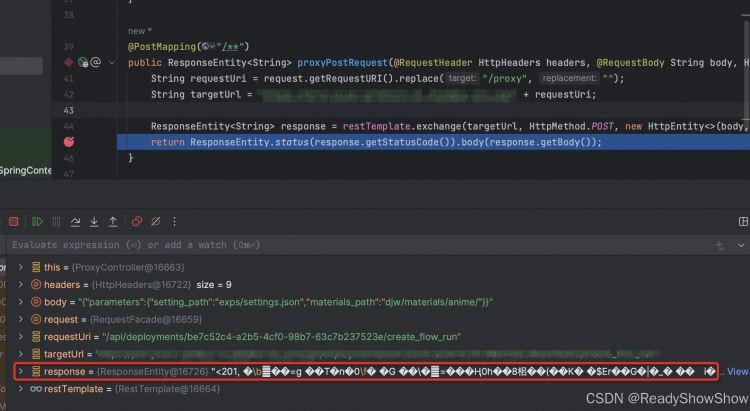Screen dimensions: 750x411
Task: Step over the current line
Action: [x=75, y=222]
